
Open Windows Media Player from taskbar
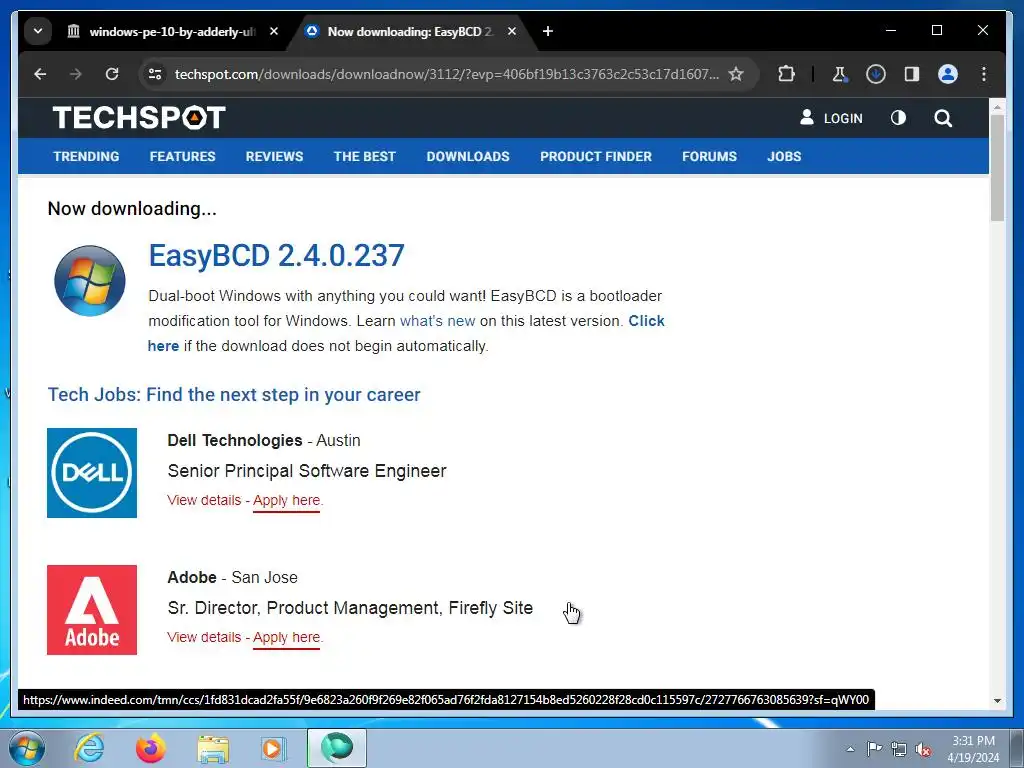(274, 749)
